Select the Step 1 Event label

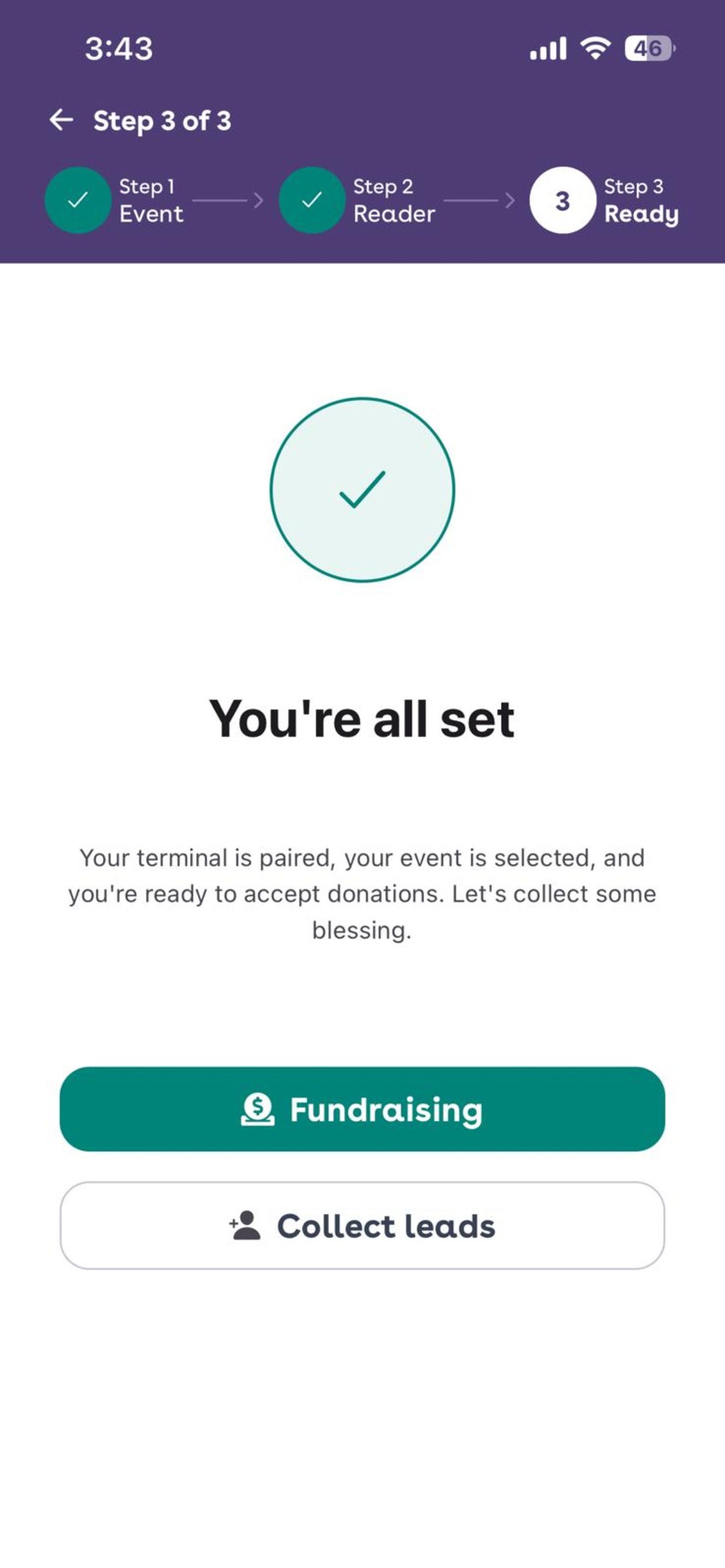[x=151, y=200]
